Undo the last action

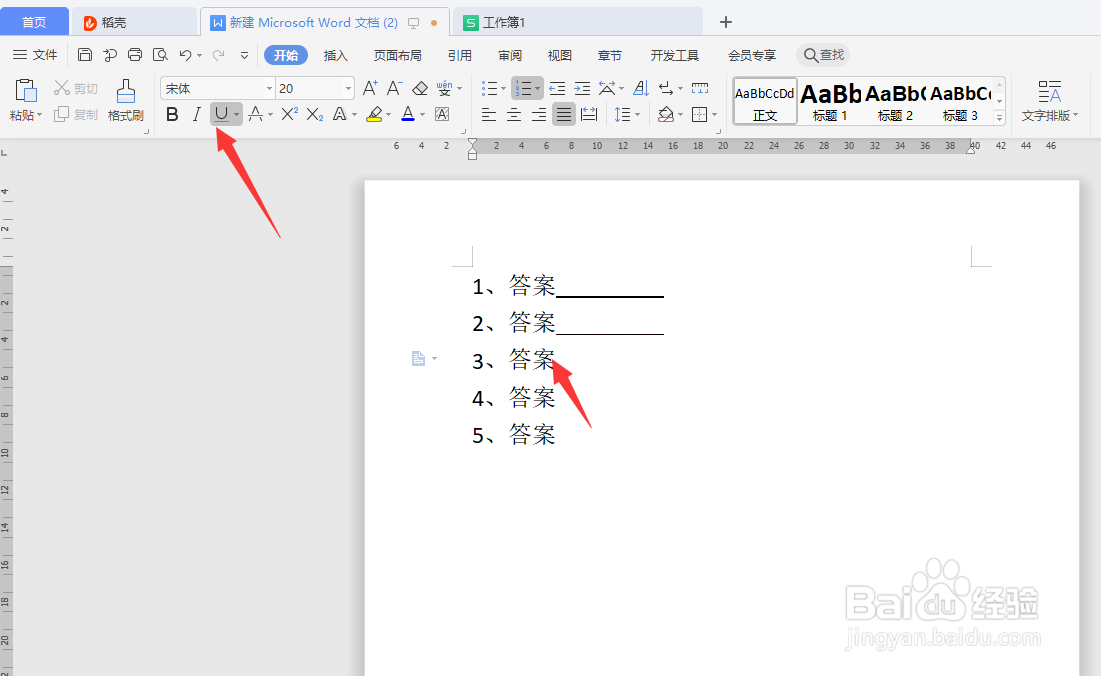coord(185,55)
